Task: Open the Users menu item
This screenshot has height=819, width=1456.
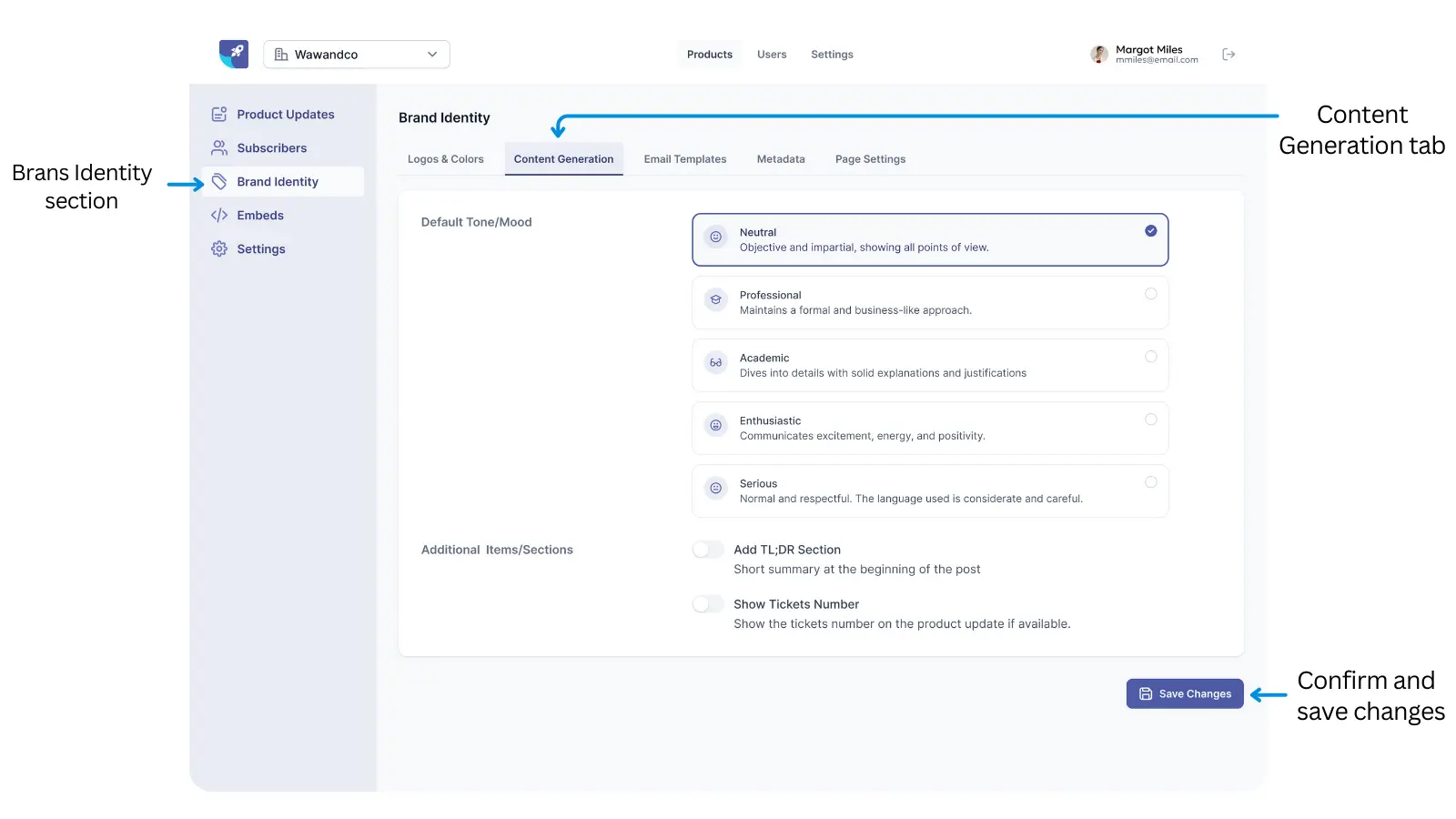Action: (772, 54)
